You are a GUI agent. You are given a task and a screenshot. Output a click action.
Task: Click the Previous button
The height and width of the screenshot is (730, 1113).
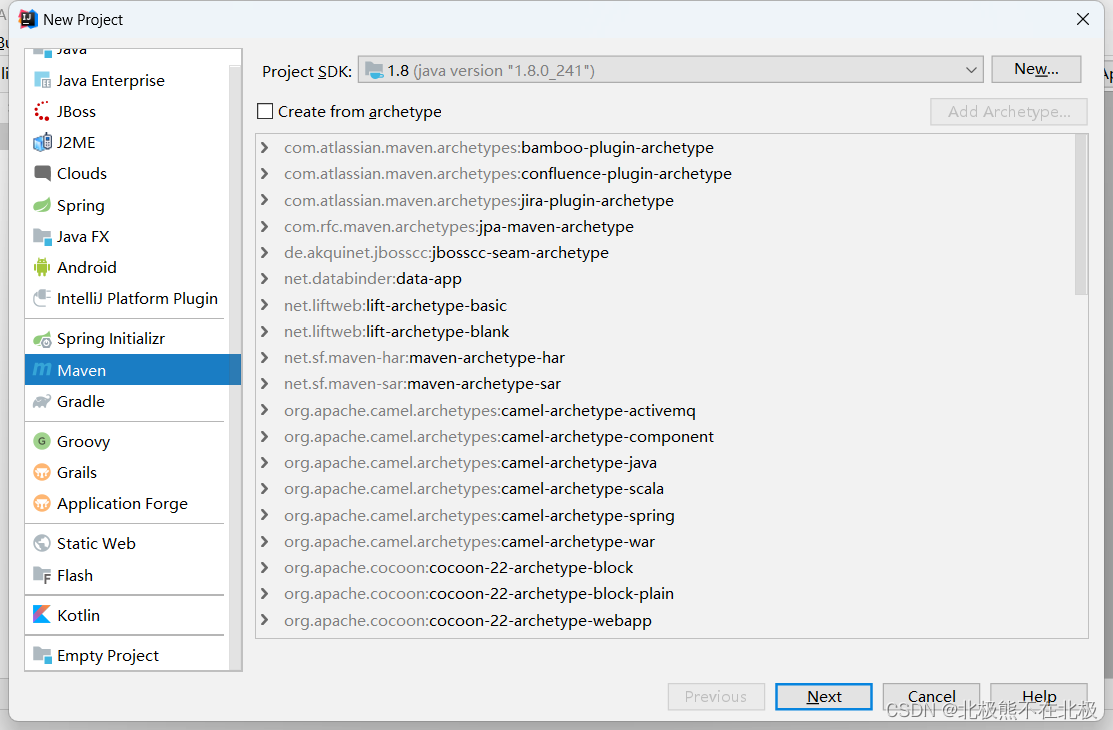(x=716, y=697)
